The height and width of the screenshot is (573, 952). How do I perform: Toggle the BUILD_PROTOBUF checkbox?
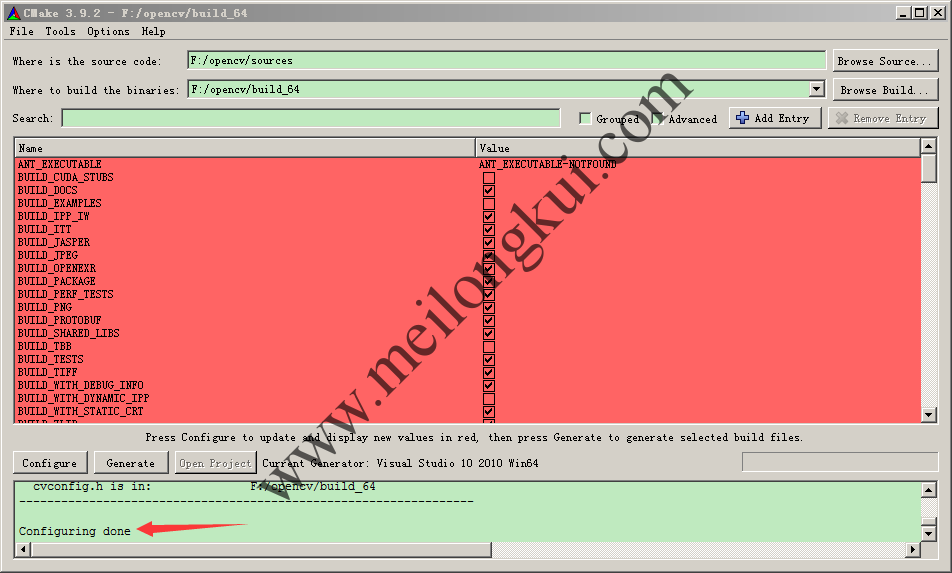[489, 321]
